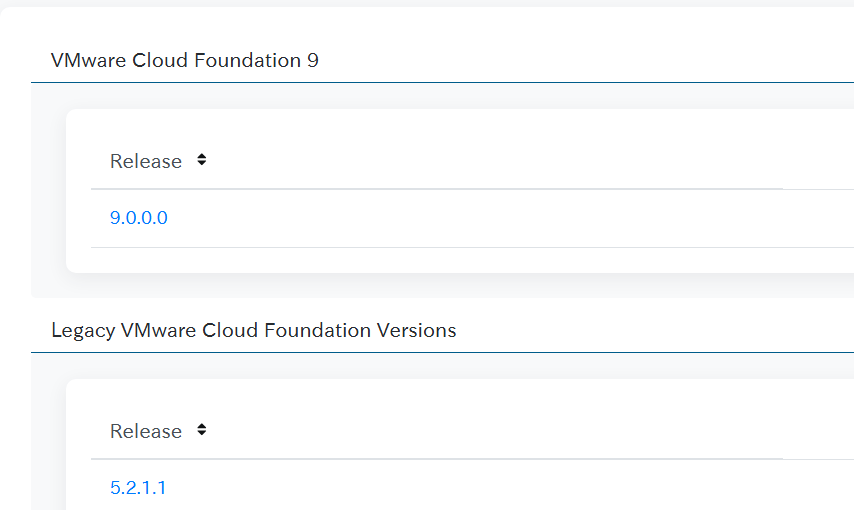The height and width of the screenshot is (510, 854).
Task: Select Legacy VMware Cloud Foundation Versions heading
Action: coord(254,330)
